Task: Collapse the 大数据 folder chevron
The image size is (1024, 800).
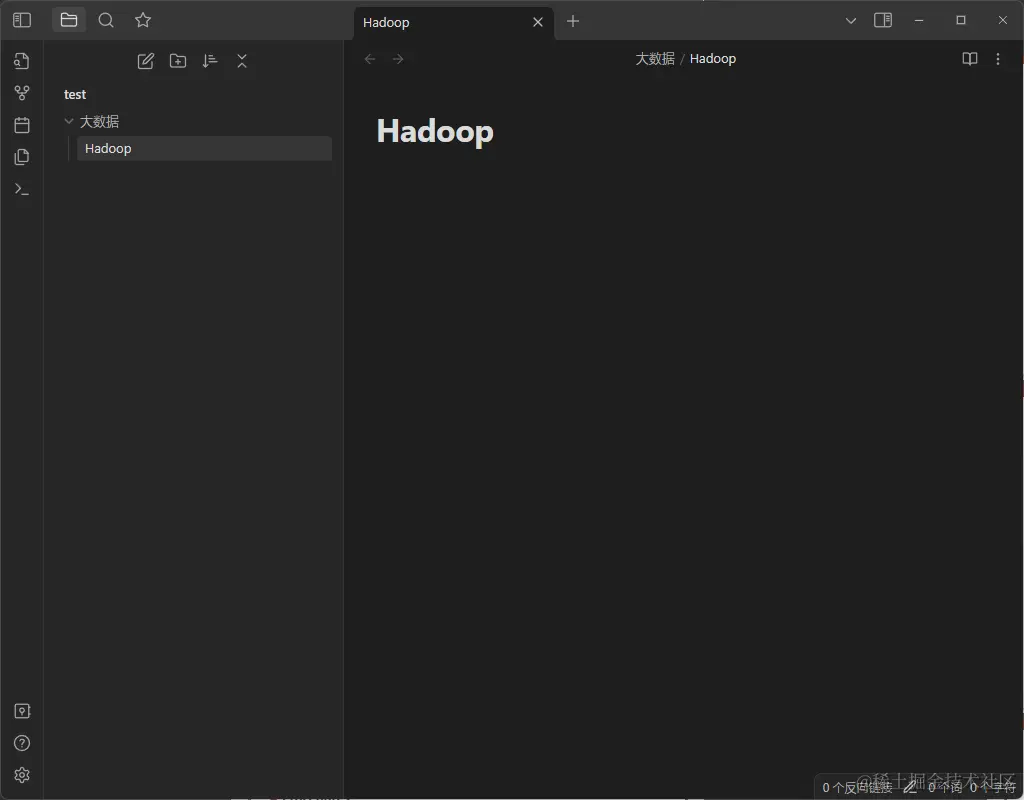Action: click(x=69, y=121)
